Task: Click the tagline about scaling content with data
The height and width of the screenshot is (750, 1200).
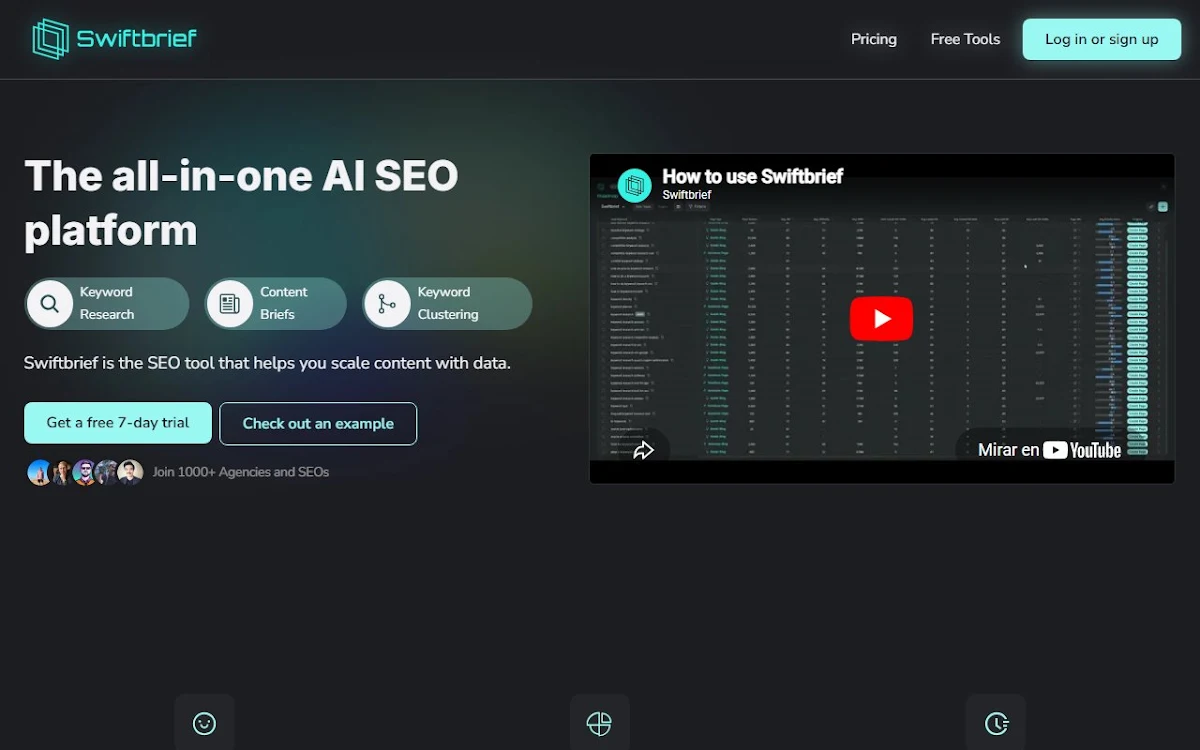Action: (x=267, y=363)
